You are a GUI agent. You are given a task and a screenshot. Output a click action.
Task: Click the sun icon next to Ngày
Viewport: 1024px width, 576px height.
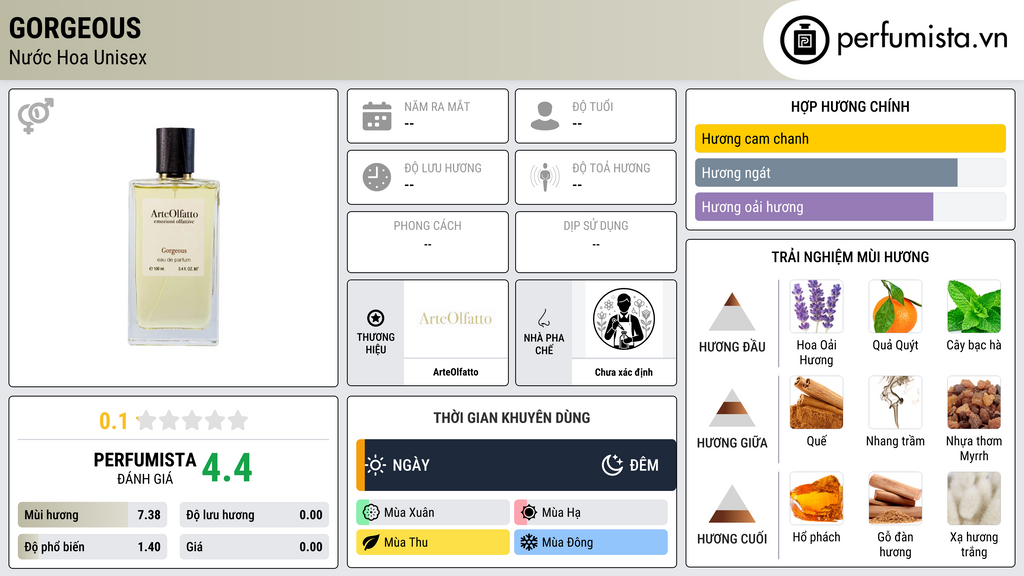click(376, 465)
